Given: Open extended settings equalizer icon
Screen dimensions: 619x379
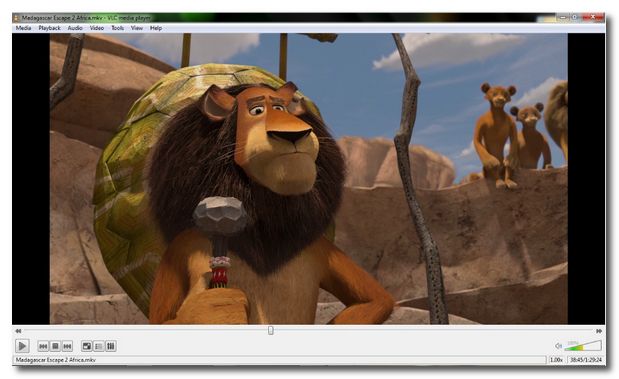Looking at the screenshot, I should point(111,346).
